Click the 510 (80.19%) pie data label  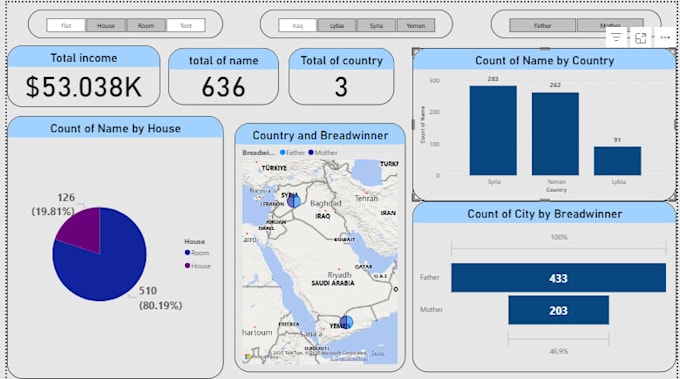point(160,298)
